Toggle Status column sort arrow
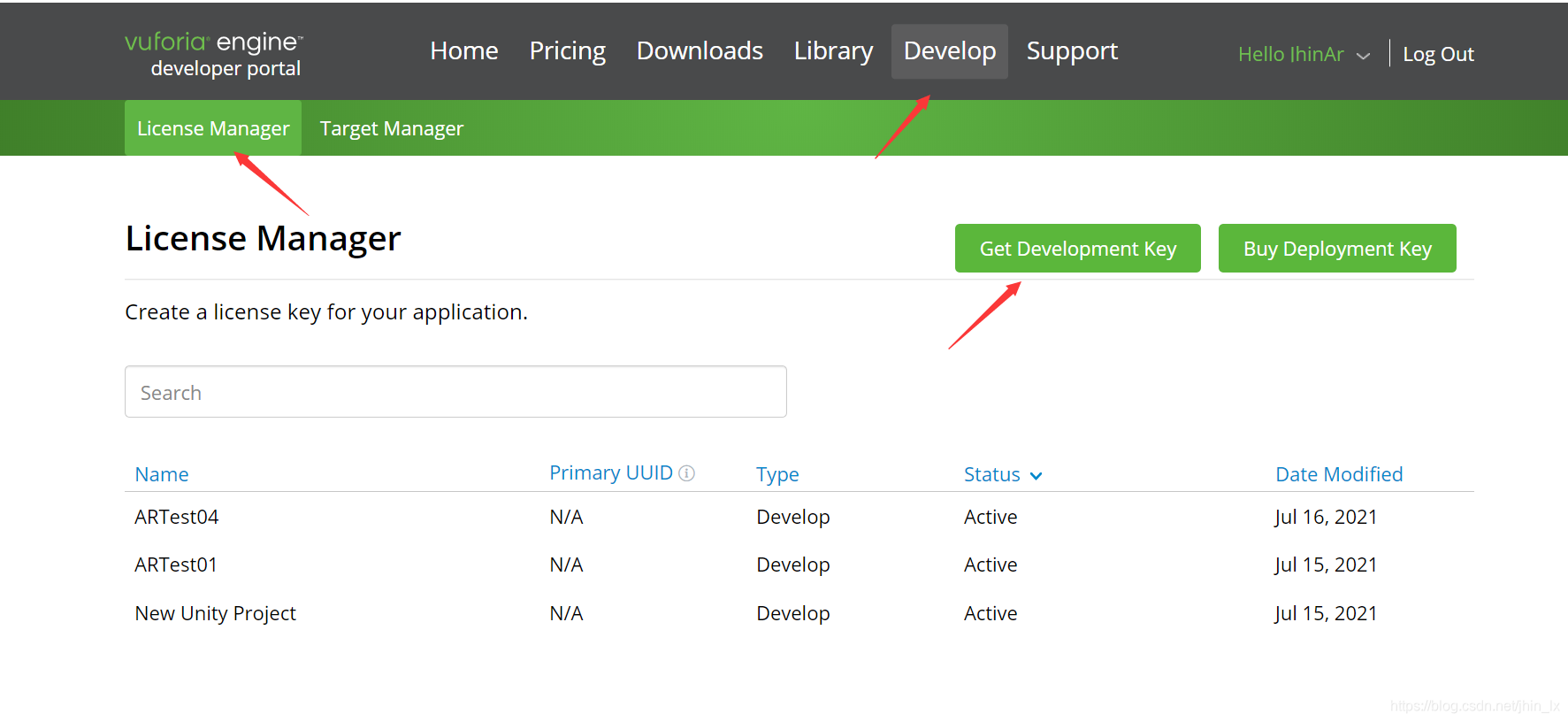Screen dimensions: 1568x722 coord(1036,476)
